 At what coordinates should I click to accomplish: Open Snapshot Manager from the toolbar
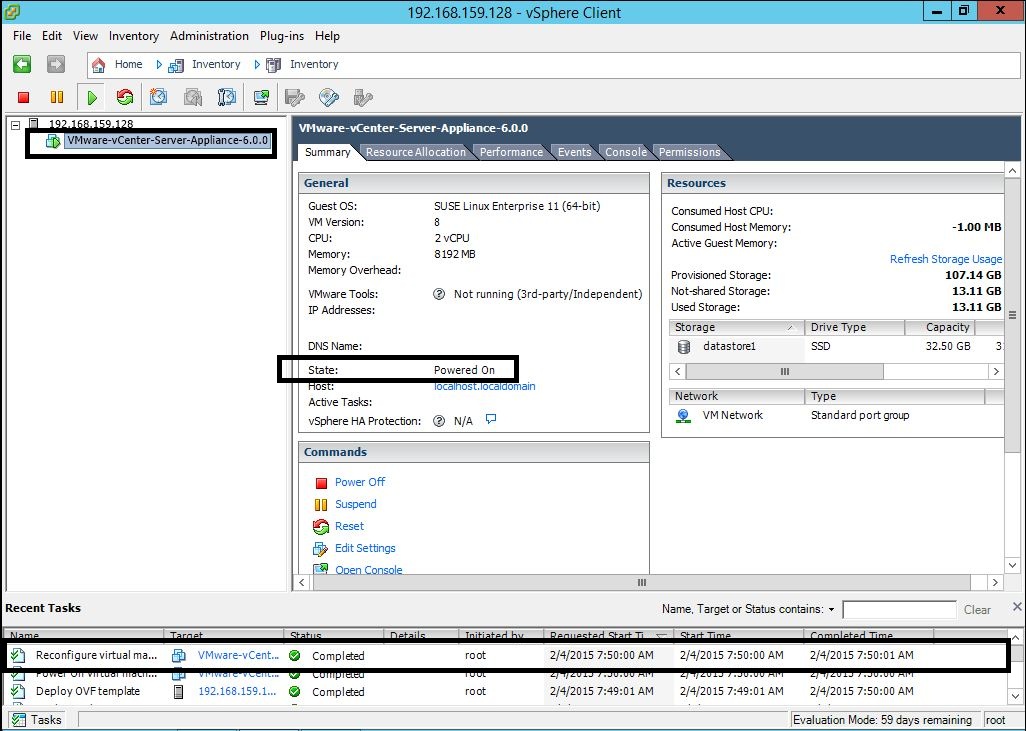(x=227, y=97)
